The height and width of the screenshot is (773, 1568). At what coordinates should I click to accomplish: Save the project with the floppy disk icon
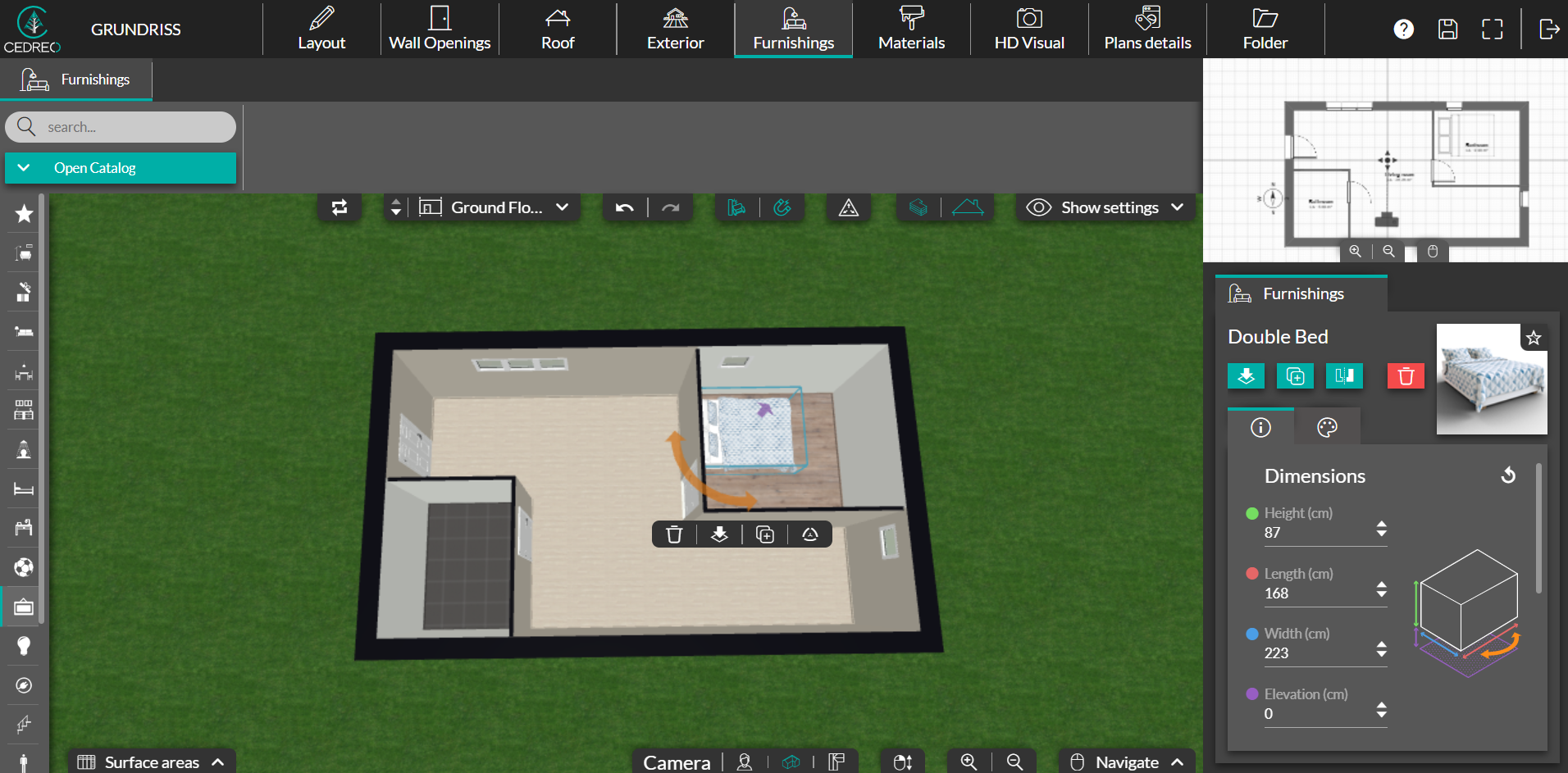(x=1447, y=30)
